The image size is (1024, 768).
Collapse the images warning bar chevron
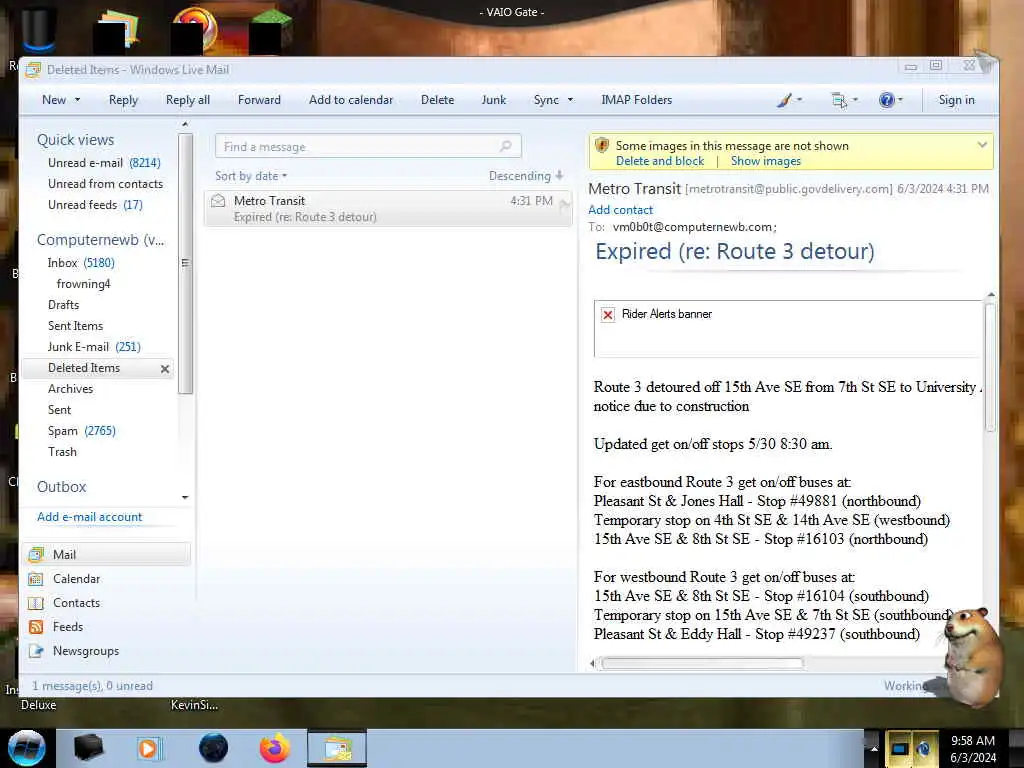[x=982, y=145]
